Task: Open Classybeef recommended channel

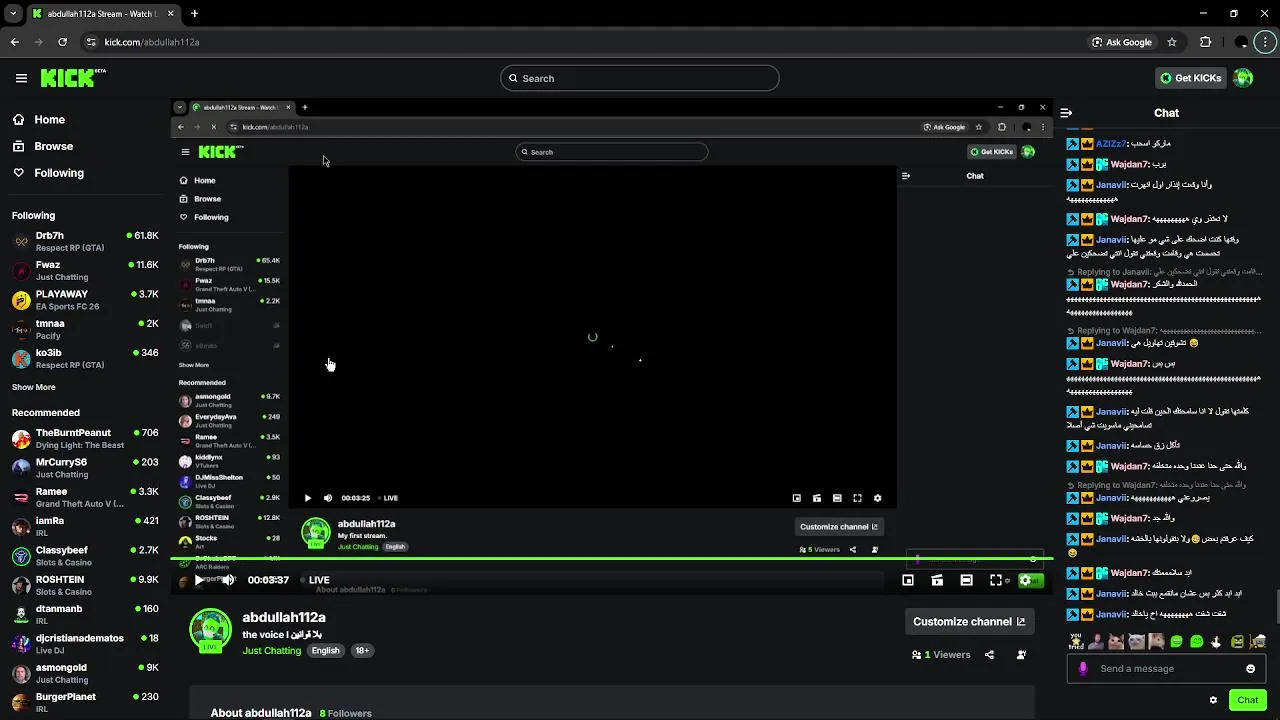Action: pos(84,556)
